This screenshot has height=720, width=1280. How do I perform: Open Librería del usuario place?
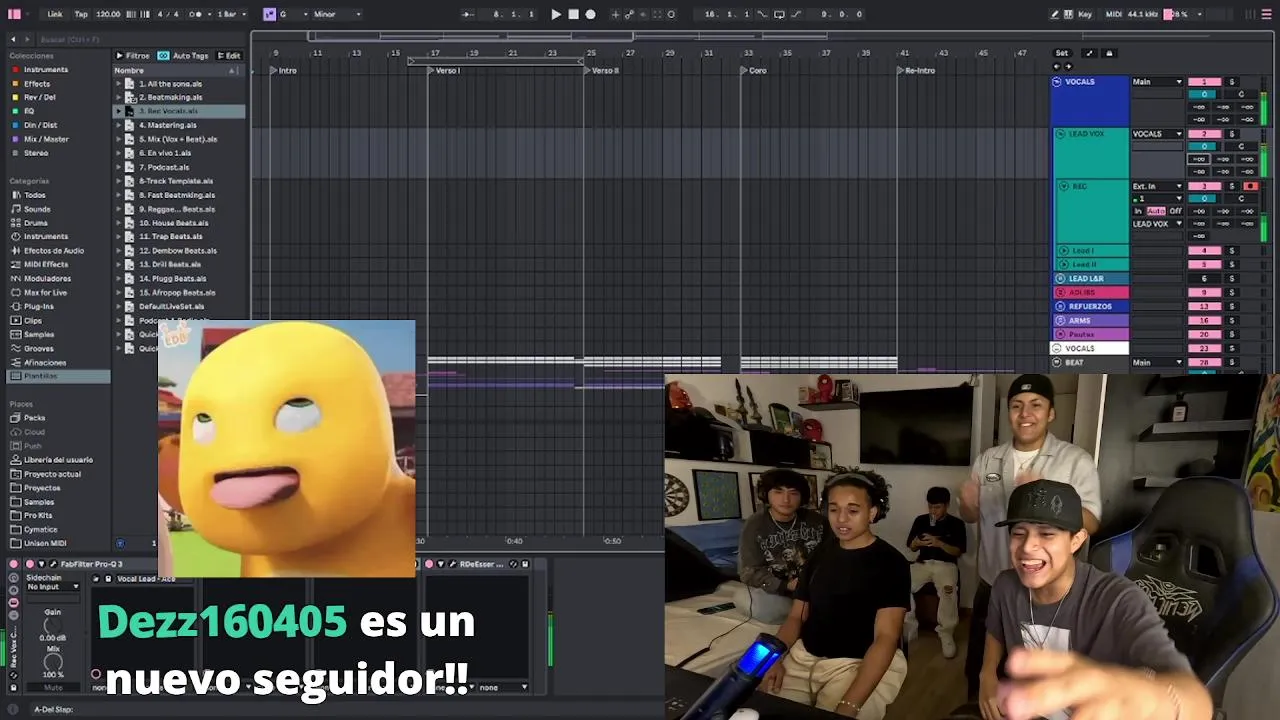pos(58,460)
